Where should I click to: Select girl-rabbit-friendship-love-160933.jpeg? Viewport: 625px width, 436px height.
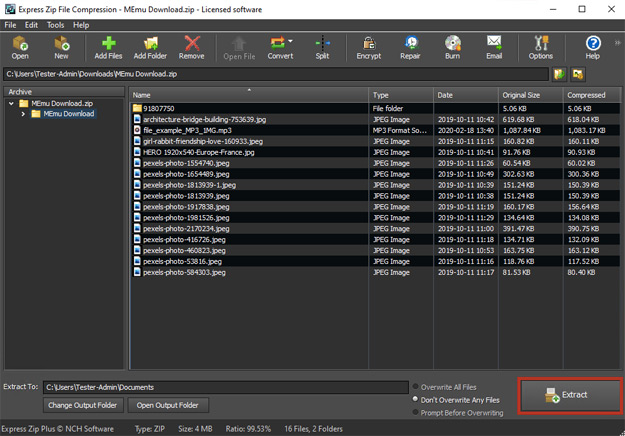pos(375,141)
